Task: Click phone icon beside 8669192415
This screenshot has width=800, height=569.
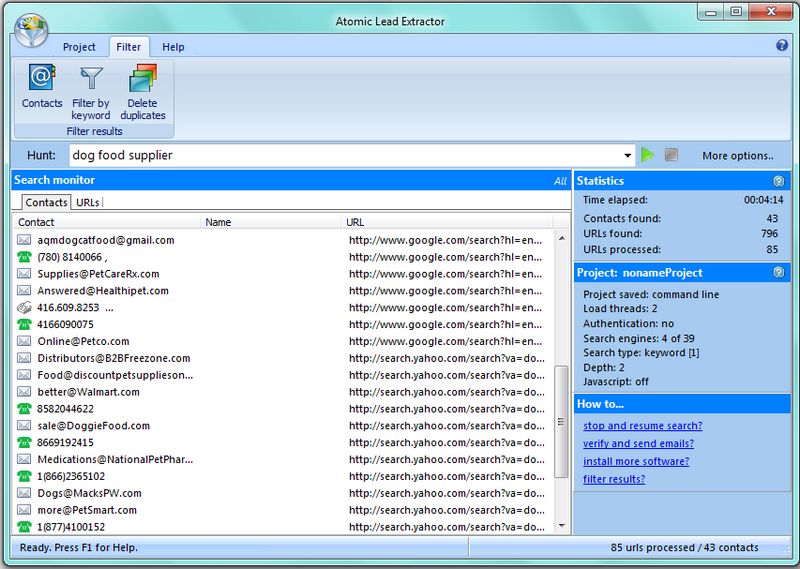Action: (24, 442)
